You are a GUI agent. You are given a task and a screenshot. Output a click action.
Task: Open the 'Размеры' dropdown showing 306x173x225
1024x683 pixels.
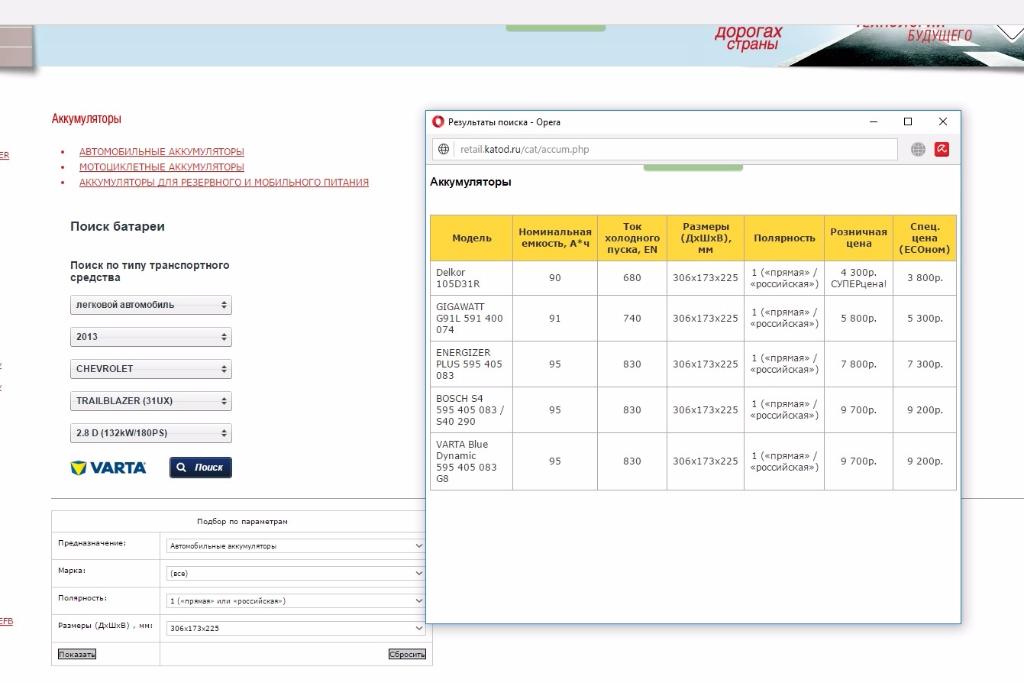click(x=295, y=628)
